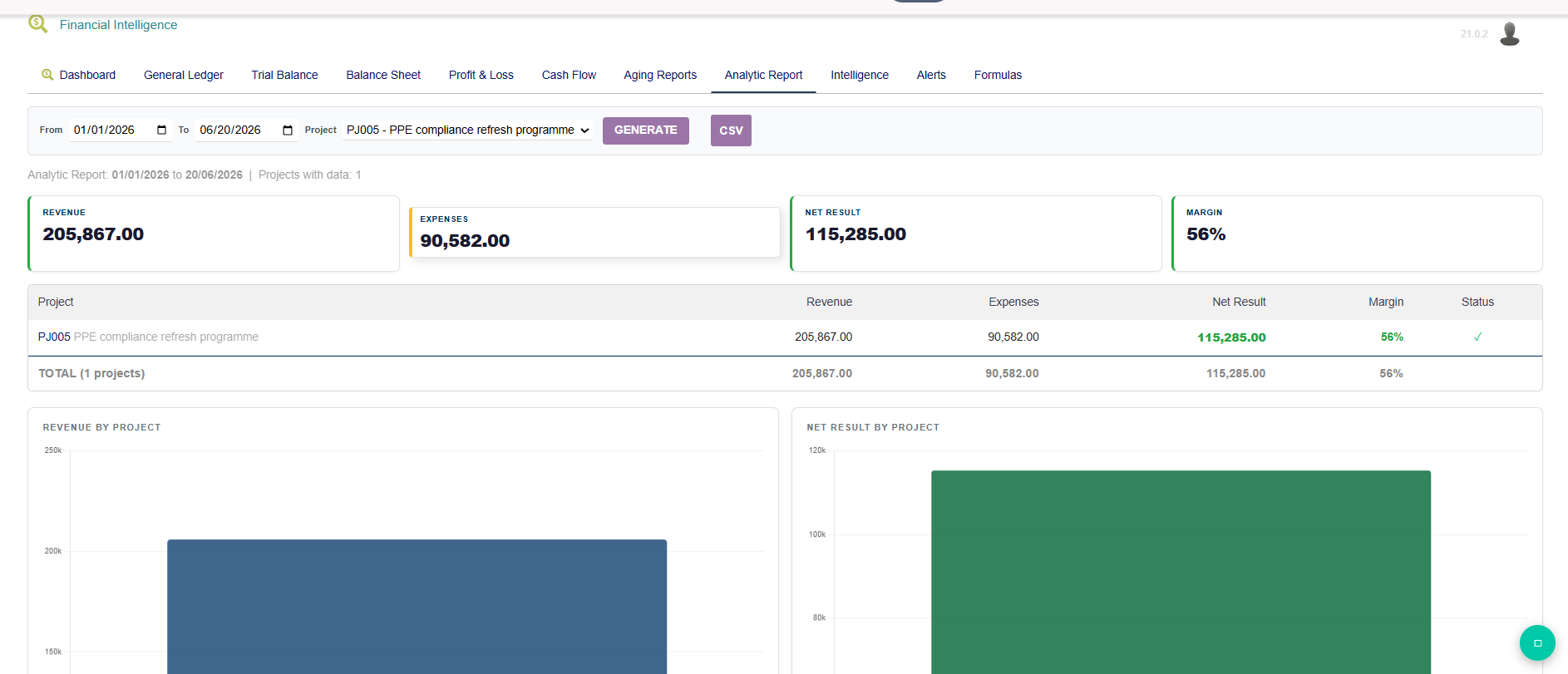Open calendar picker on the From date

click(x=161, y=130)
